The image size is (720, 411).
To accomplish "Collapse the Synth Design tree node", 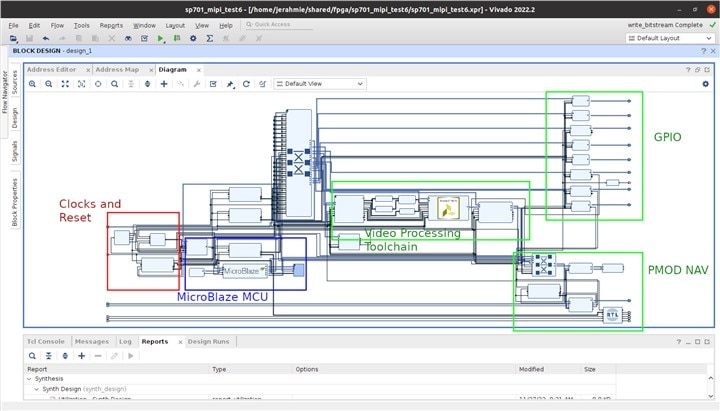I will (x=37, y=389).
